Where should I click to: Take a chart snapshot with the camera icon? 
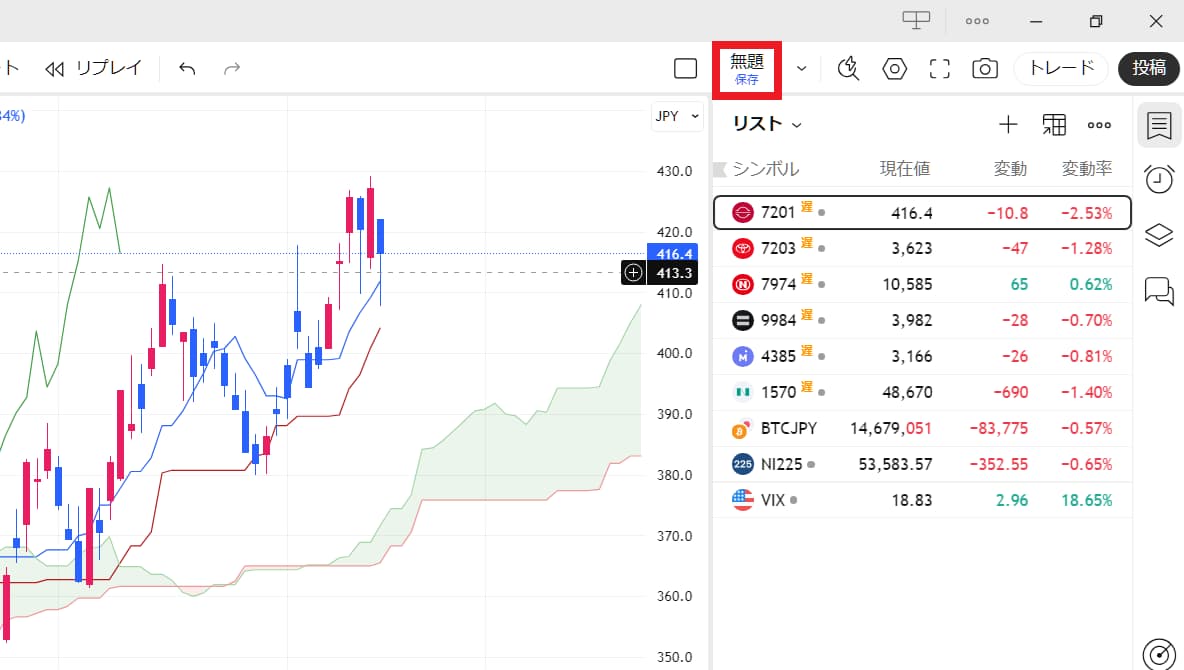[x=984, y=68]
